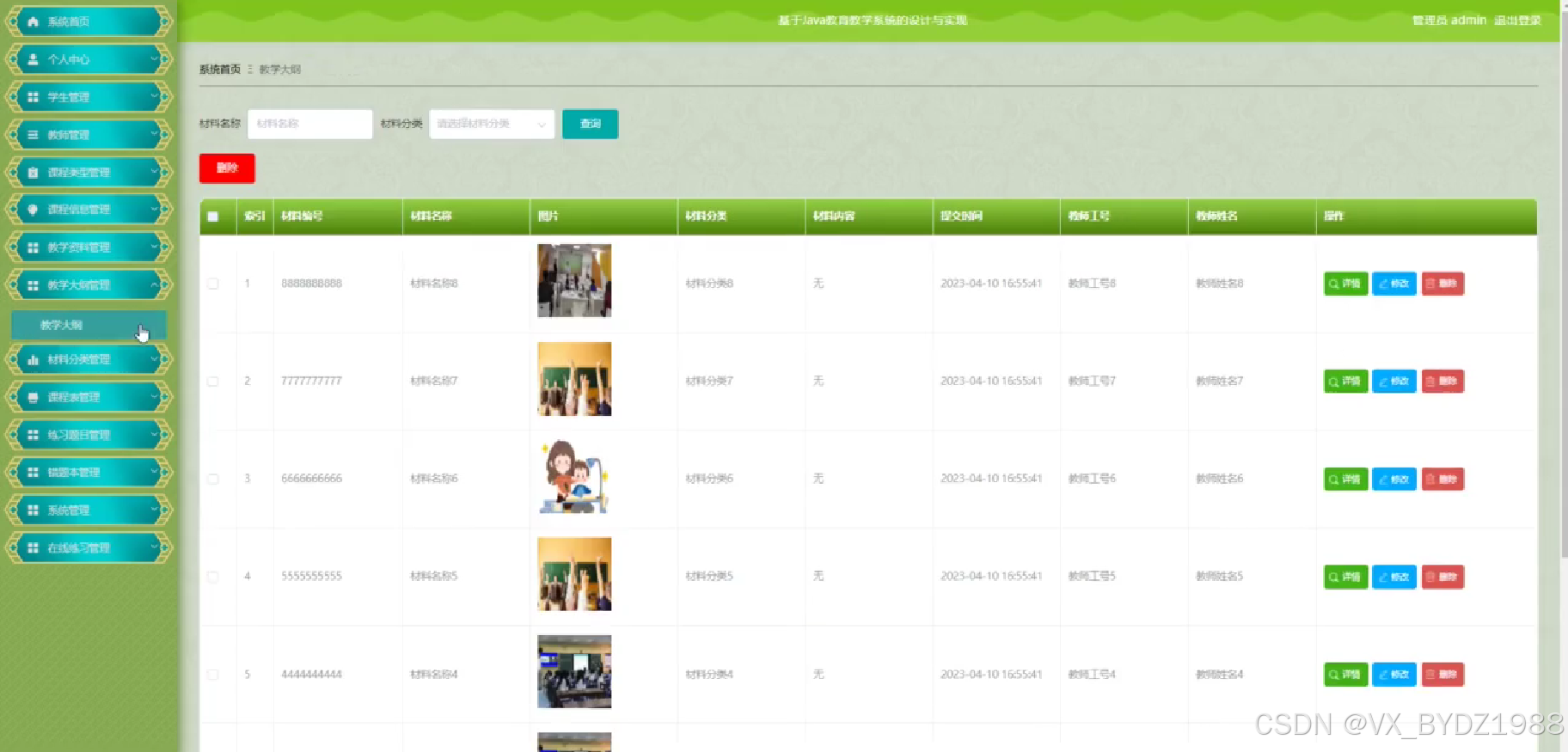Click 修改 for the 材料名称6 row
The width and height of the screenshot is (1568, 752).
(1394, 479)
